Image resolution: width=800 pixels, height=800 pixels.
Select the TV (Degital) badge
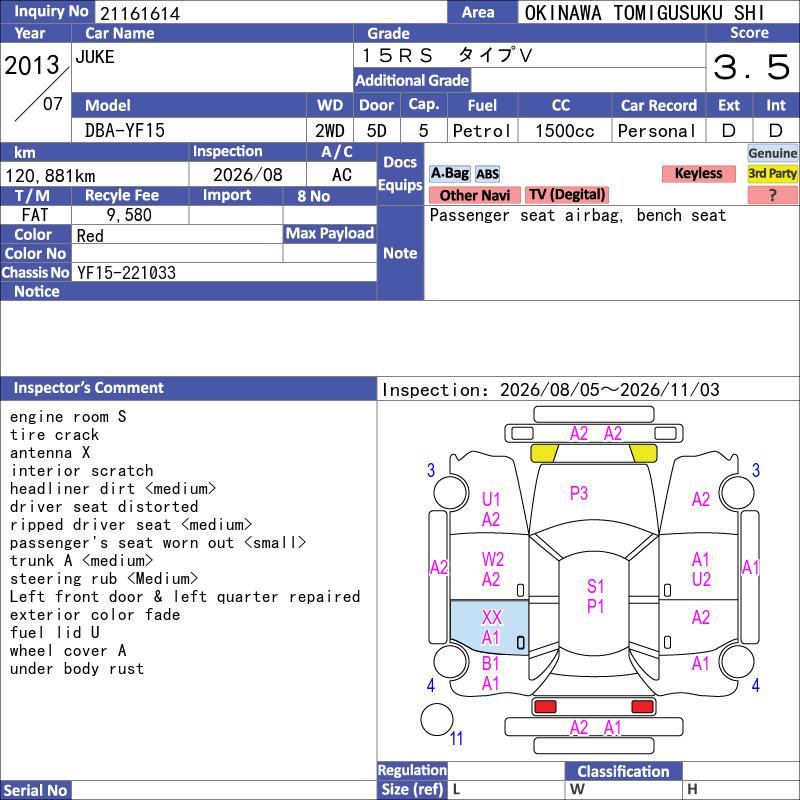[x=567, y=194]
